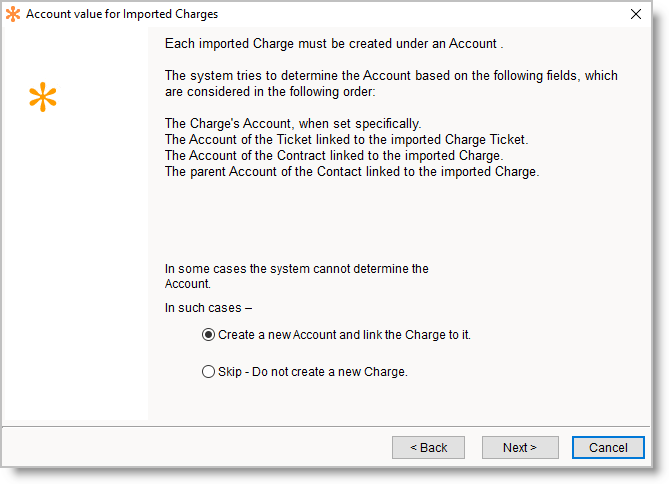Click the large orange asterisk logo
Viewport: 669px width, 484px height.
tap(43, 97)
